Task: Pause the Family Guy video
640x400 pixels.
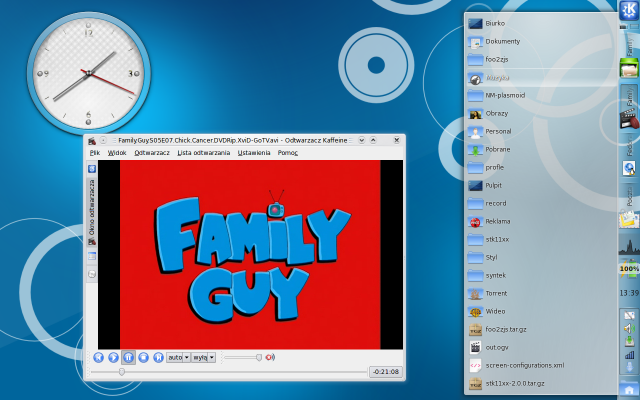Action: click(129, 358)
